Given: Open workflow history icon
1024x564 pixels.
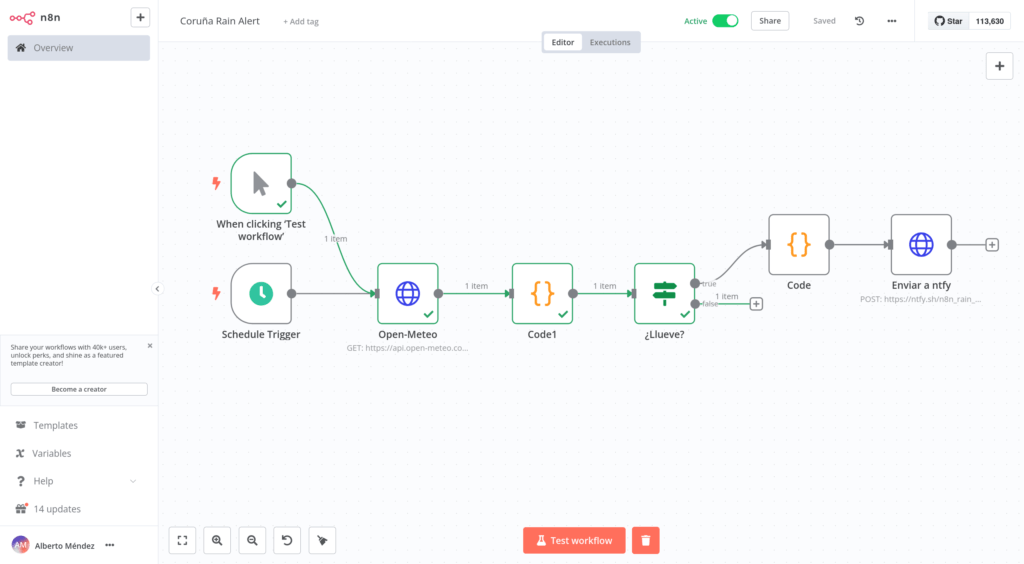Looking at the screenshot, I should [x=859, y=21].
